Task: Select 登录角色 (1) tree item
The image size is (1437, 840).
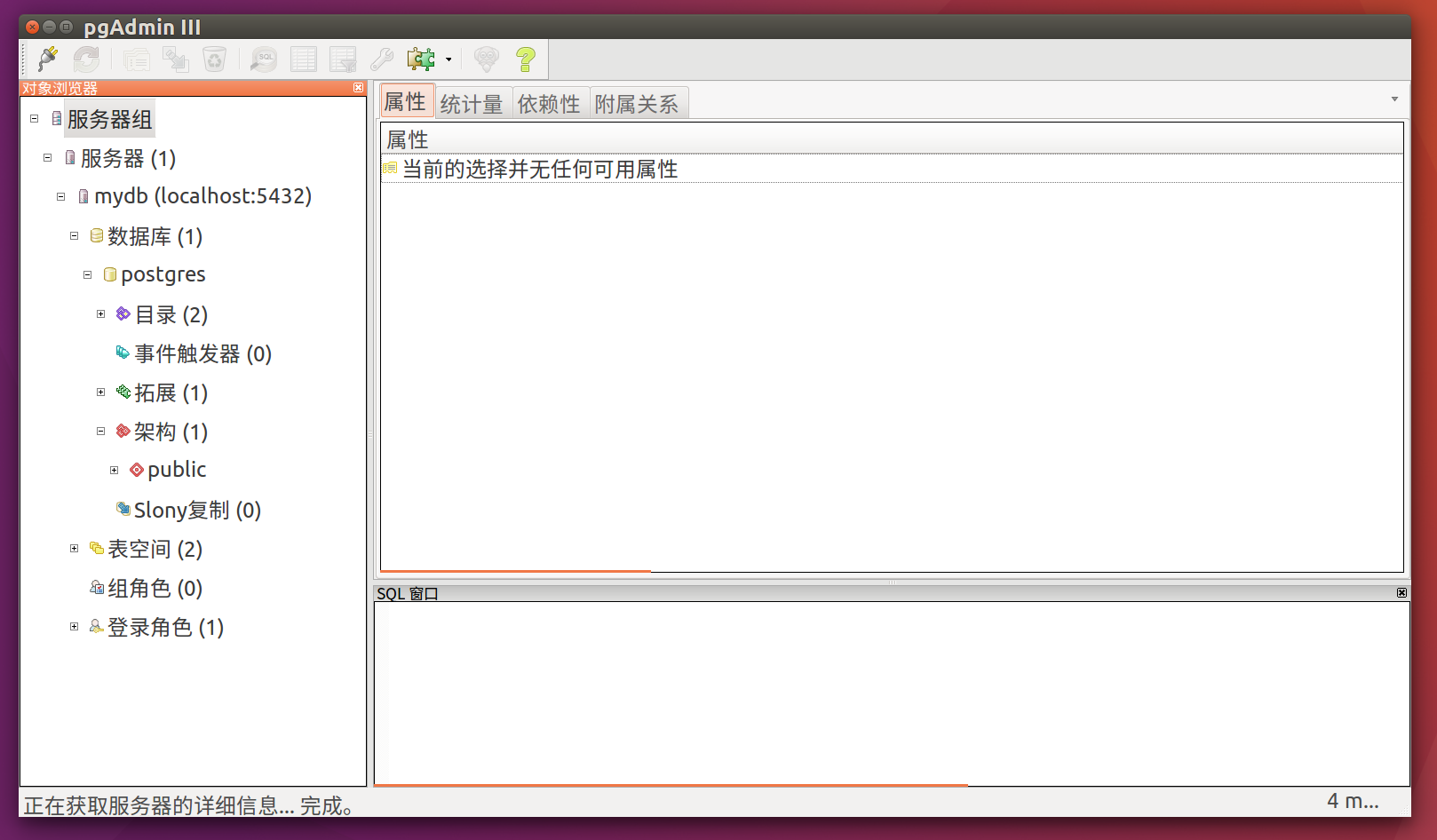Action: (x=166, y=627)
